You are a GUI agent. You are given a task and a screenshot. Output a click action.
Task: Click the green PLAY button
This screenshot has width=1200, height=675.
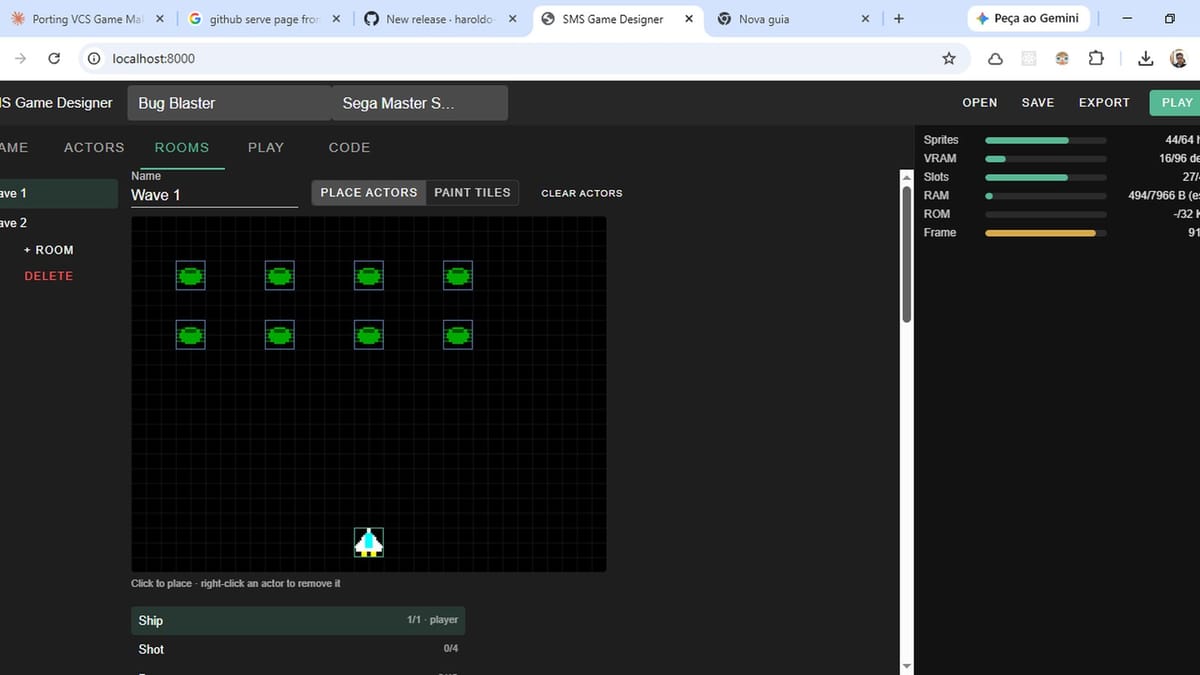tap(1175, 103)
